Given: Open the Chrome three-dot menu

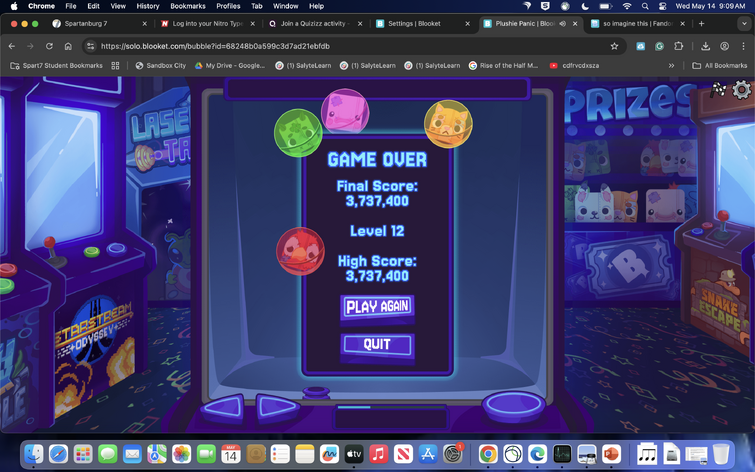Looking at the screenshot, I should coord(743,46).
